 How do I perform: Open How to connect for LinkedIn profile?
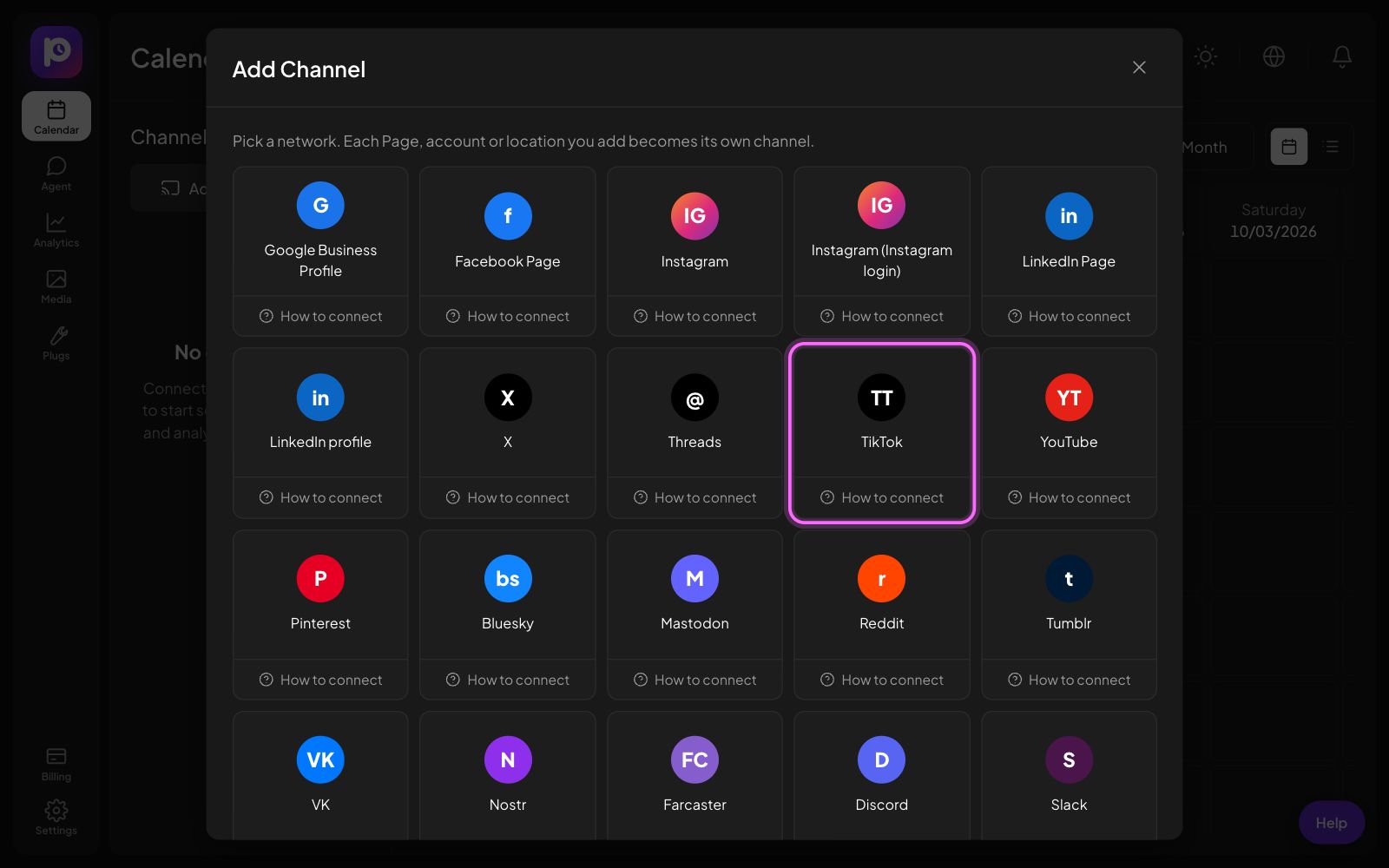point(320,497)
